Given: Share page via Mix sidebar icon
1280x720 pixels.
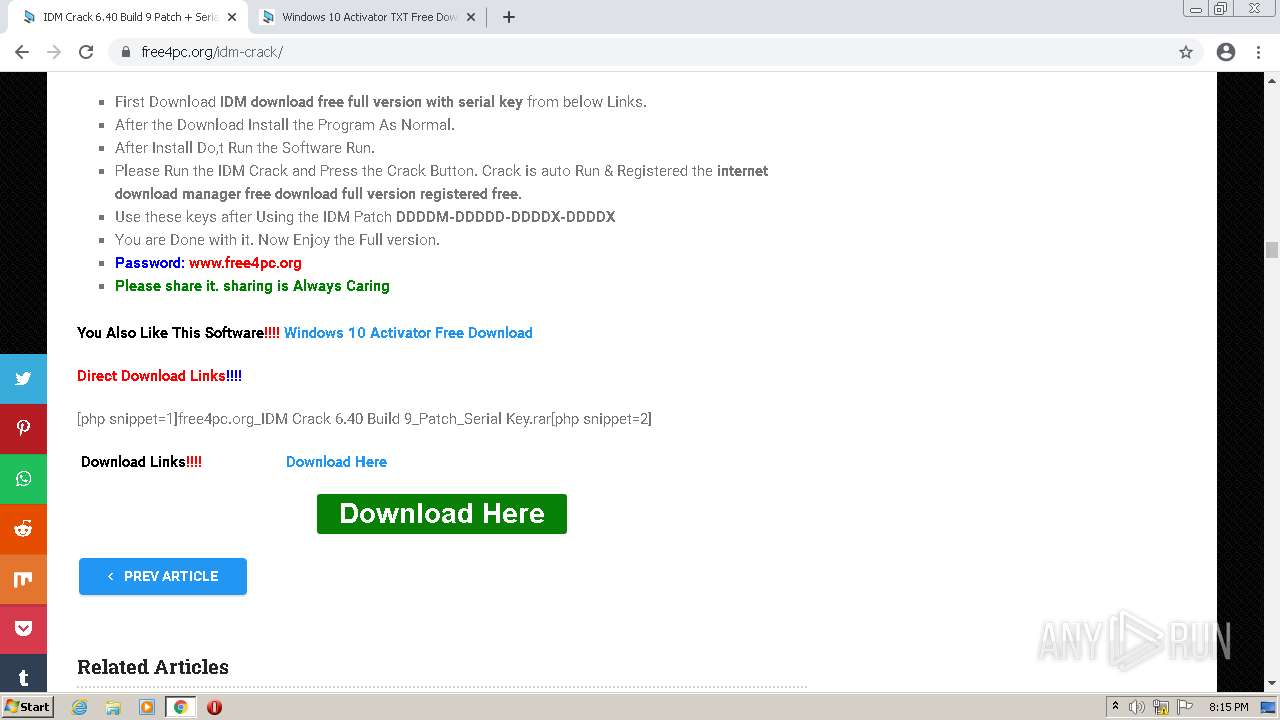Looking at the screenshot, I should [23, 579].
